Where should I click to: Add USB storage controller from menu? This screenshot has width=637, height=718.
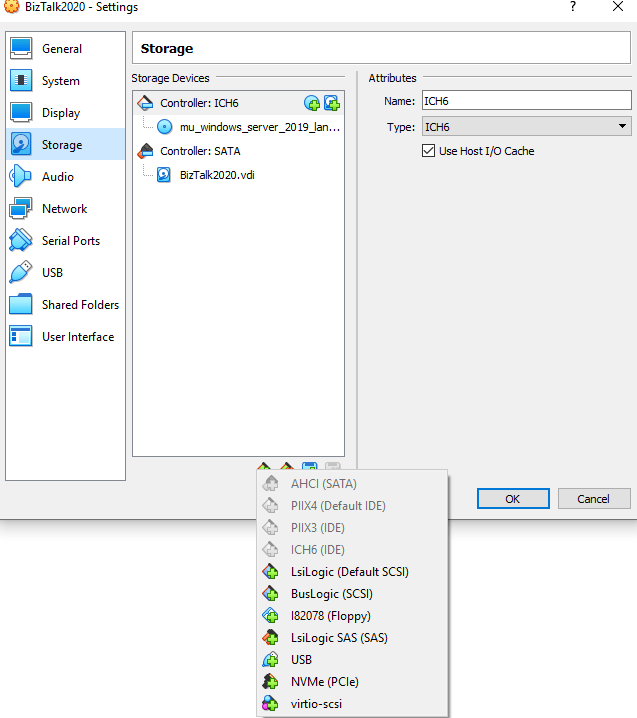point(352,659)
